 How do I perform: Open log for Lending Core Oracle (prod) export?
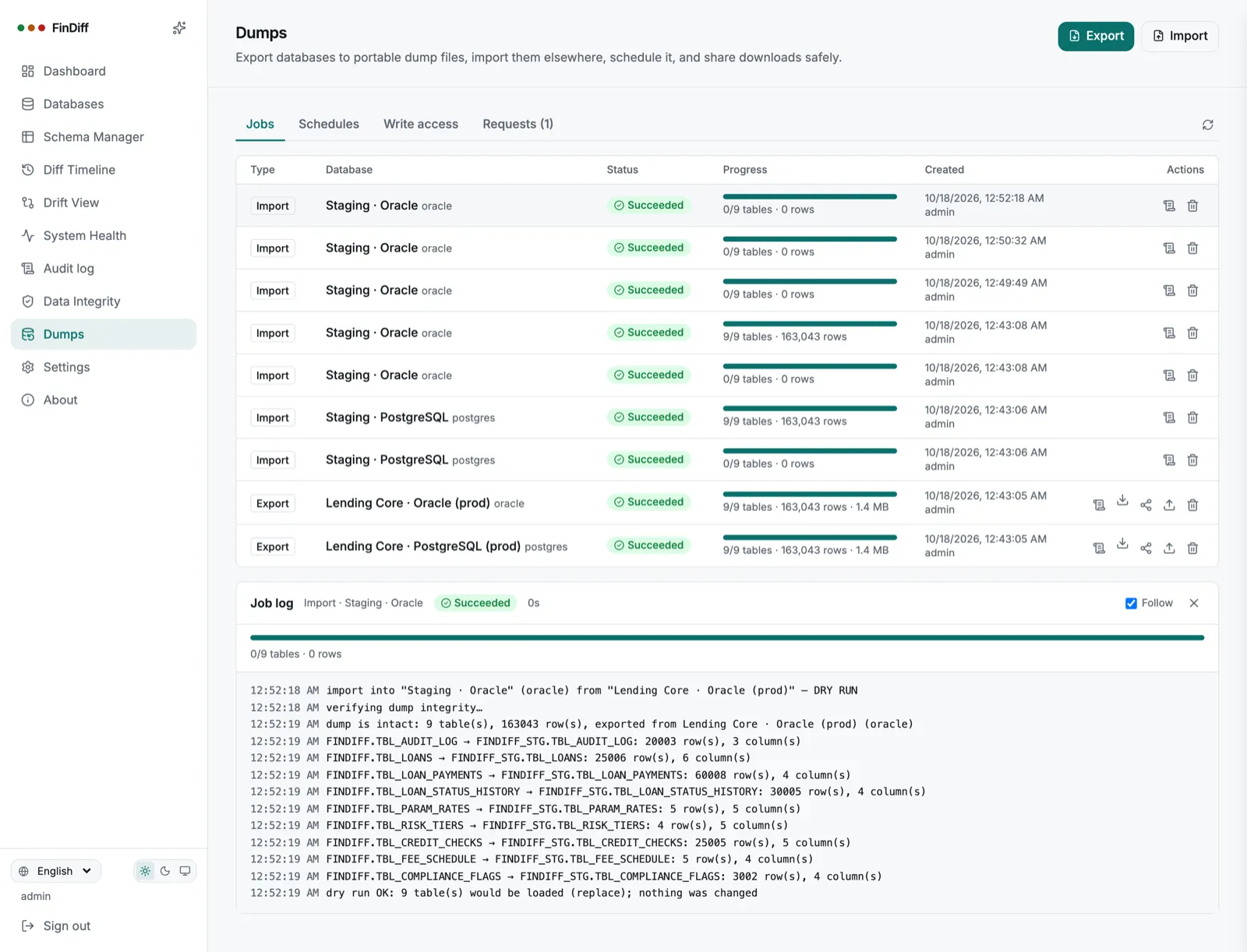tap(1099, 505)
